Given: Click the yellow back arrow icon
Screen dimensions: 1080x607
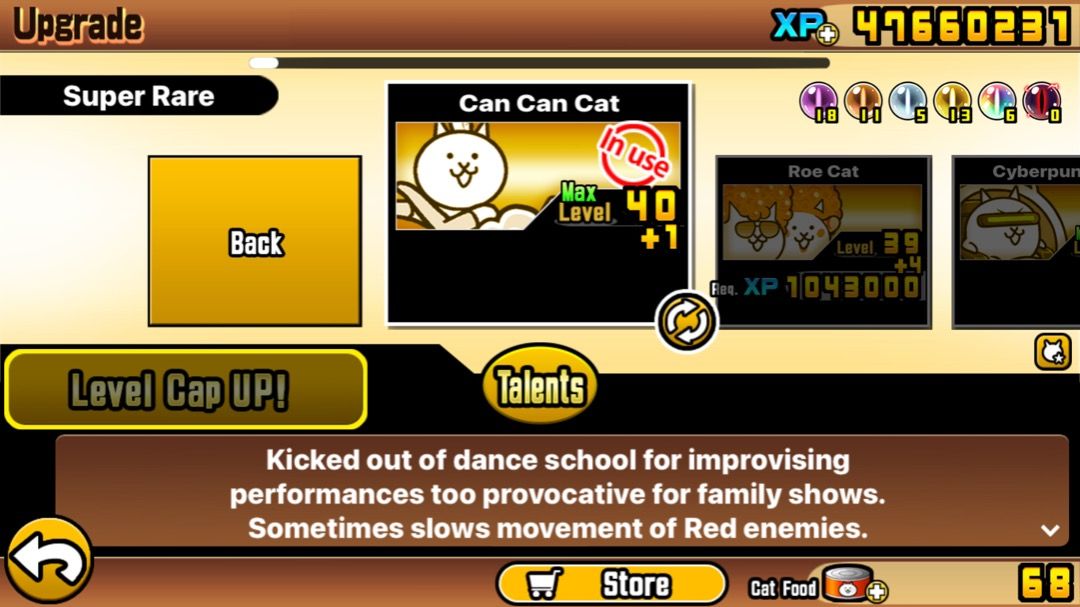Looking at the screenshot, I should (49, 561).
